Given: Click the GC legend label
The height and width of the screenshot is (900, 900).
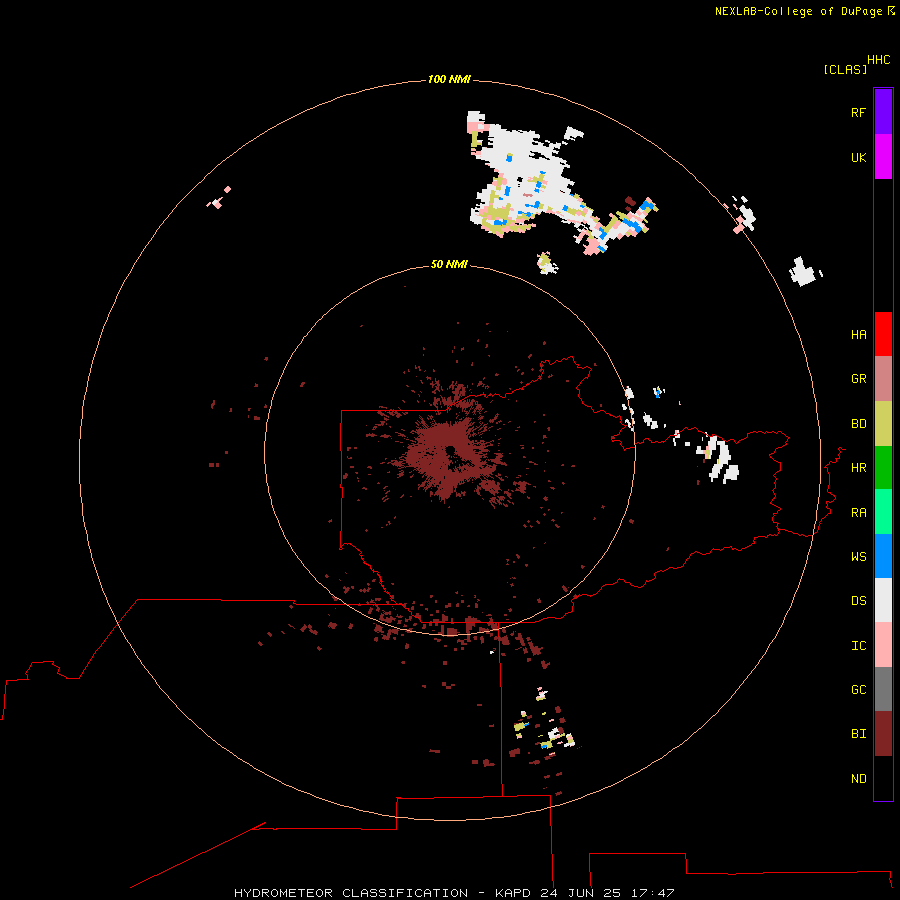Looking at the screenshot, I should tap(858, 690).
